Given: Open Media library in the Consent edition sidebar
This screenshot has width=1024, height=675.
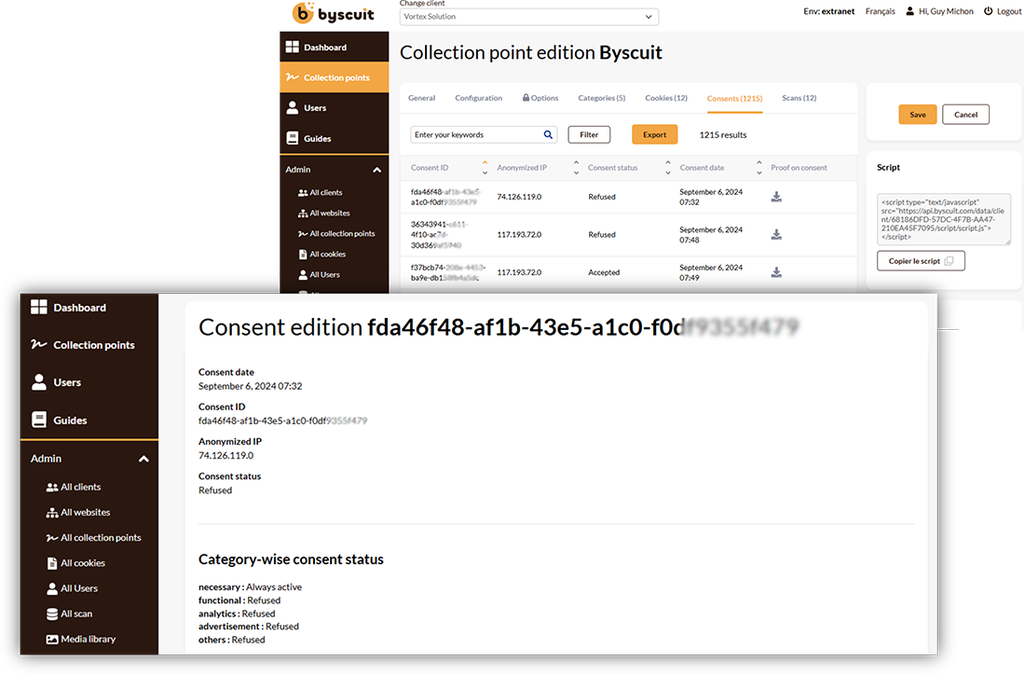Looking at the screenshot, I should point(80,639).
